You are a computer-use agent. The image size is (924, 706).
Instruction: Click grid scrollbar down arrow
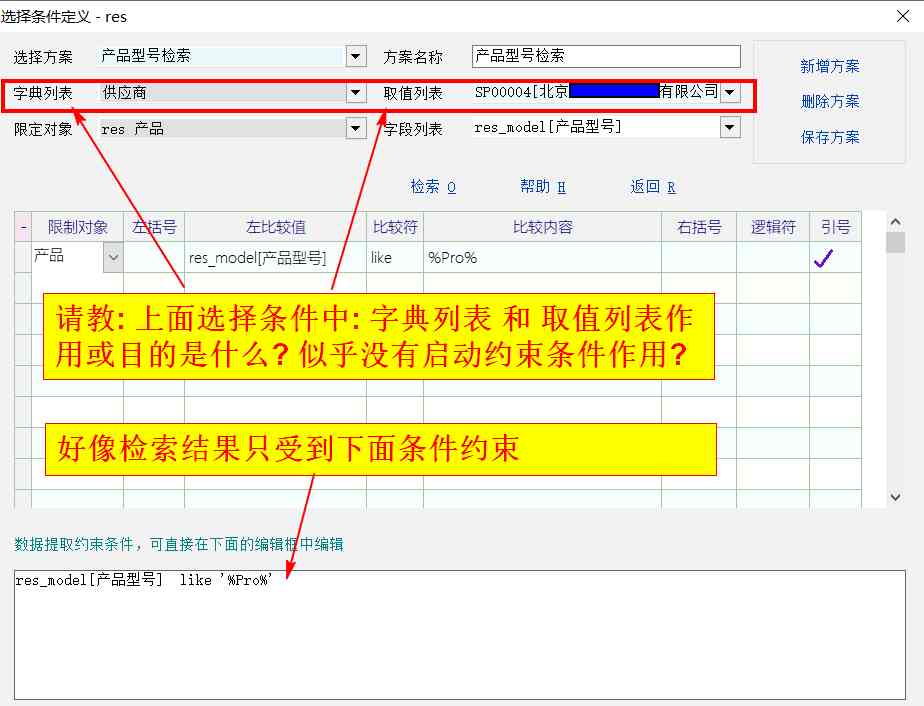pyautogui.click(x=895, y=497)
